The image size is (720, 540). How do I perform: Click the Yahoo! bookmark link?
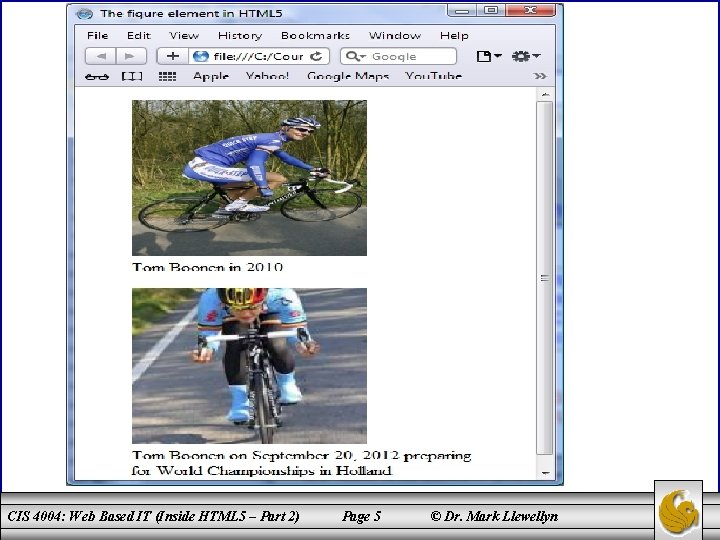point(267,76)
